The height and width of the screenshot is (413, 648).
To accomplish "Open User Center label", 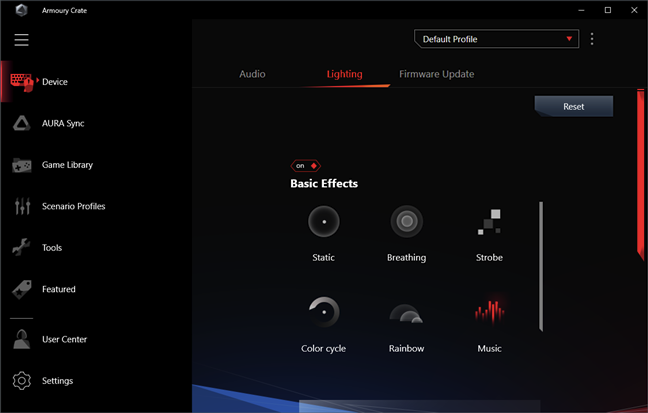I will pos(64,339).
